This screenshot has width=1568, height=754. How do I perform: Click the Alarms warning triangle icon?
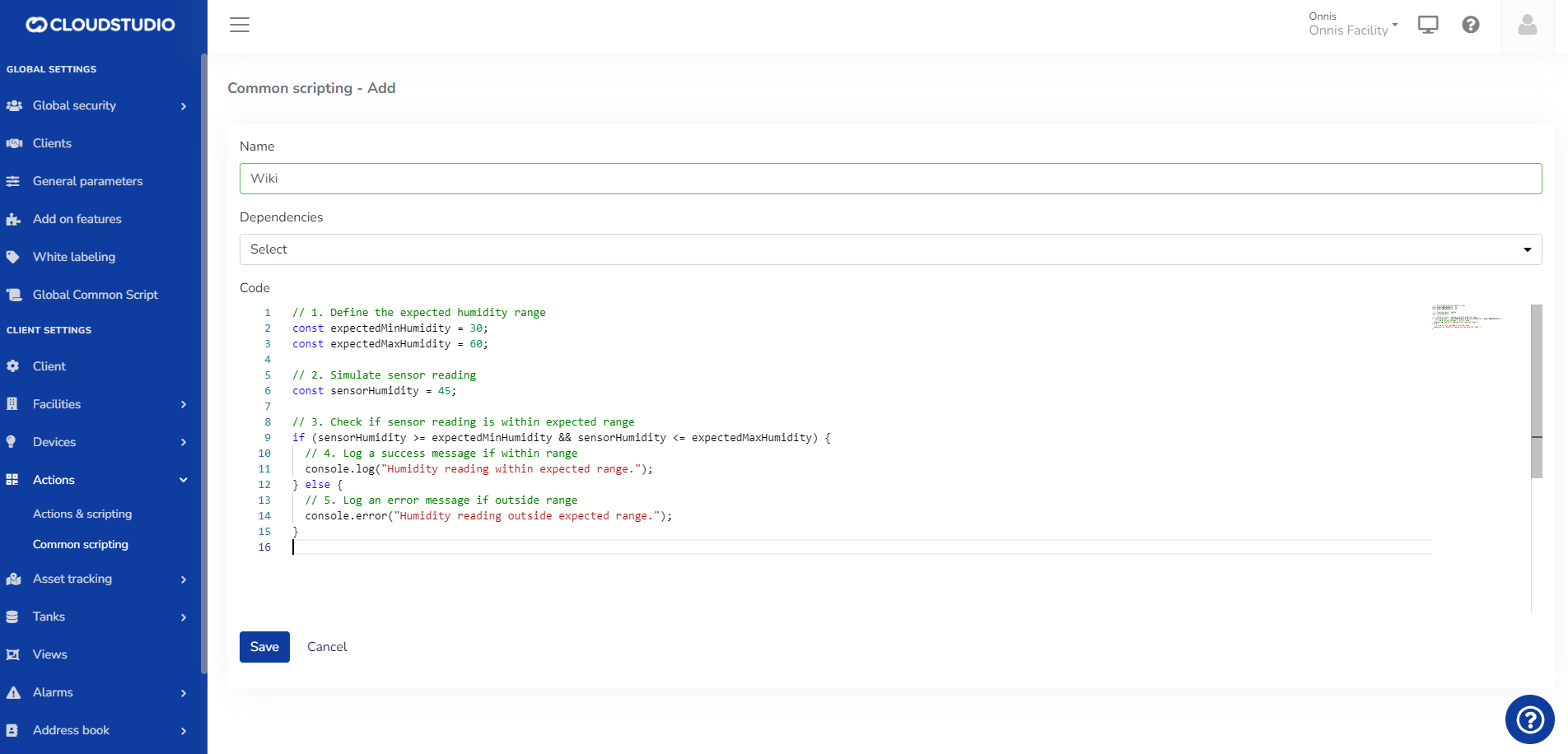[13, 692]
